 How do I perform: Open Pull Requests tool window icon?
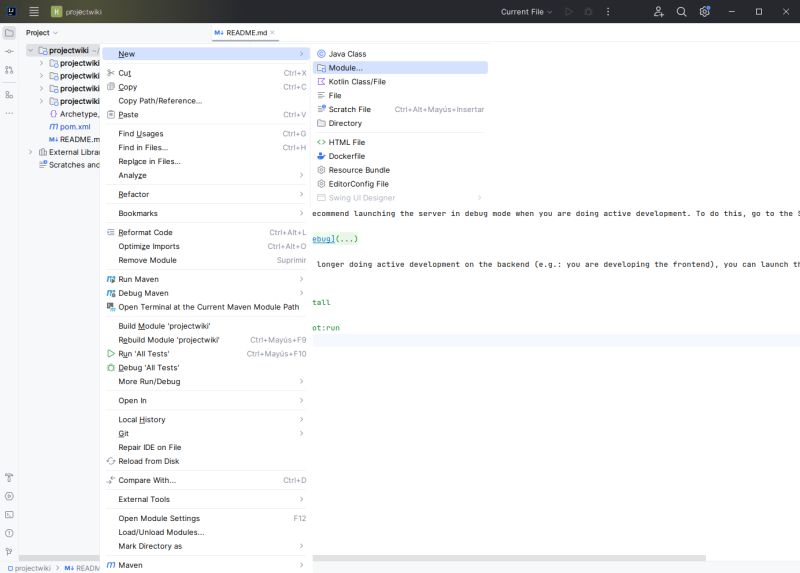click(x=9, y=70)
